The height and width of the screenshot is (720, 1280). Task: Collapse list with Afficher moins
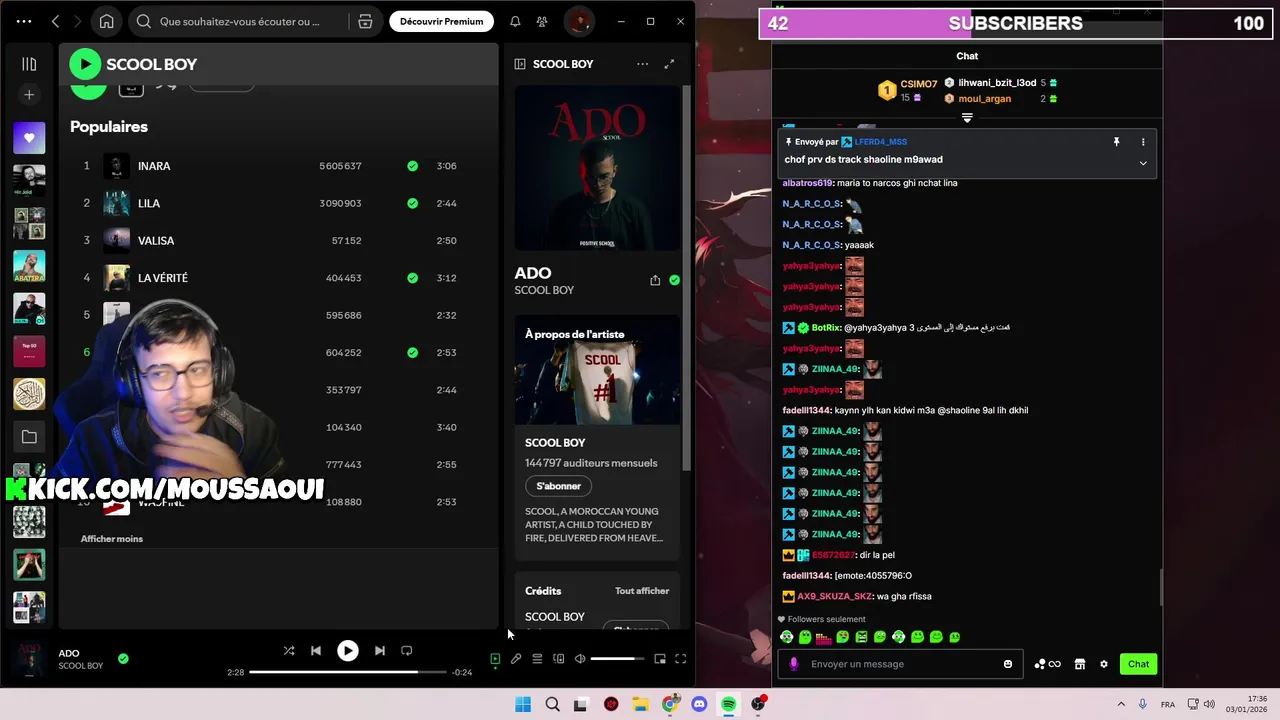click(112, 539)
